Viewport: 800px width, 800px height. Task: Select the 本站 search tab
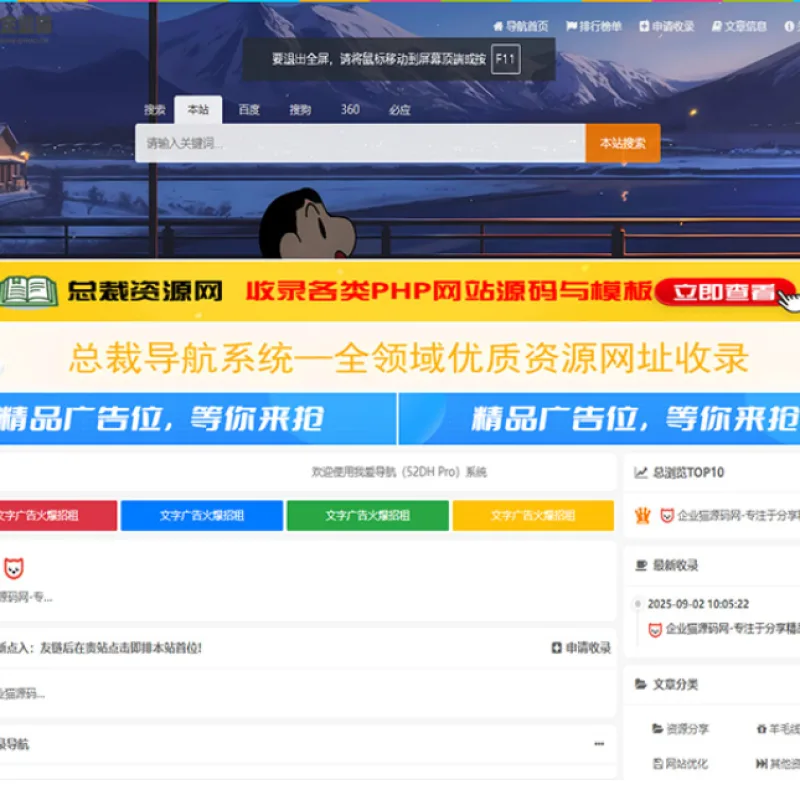[x=198, y=110]
